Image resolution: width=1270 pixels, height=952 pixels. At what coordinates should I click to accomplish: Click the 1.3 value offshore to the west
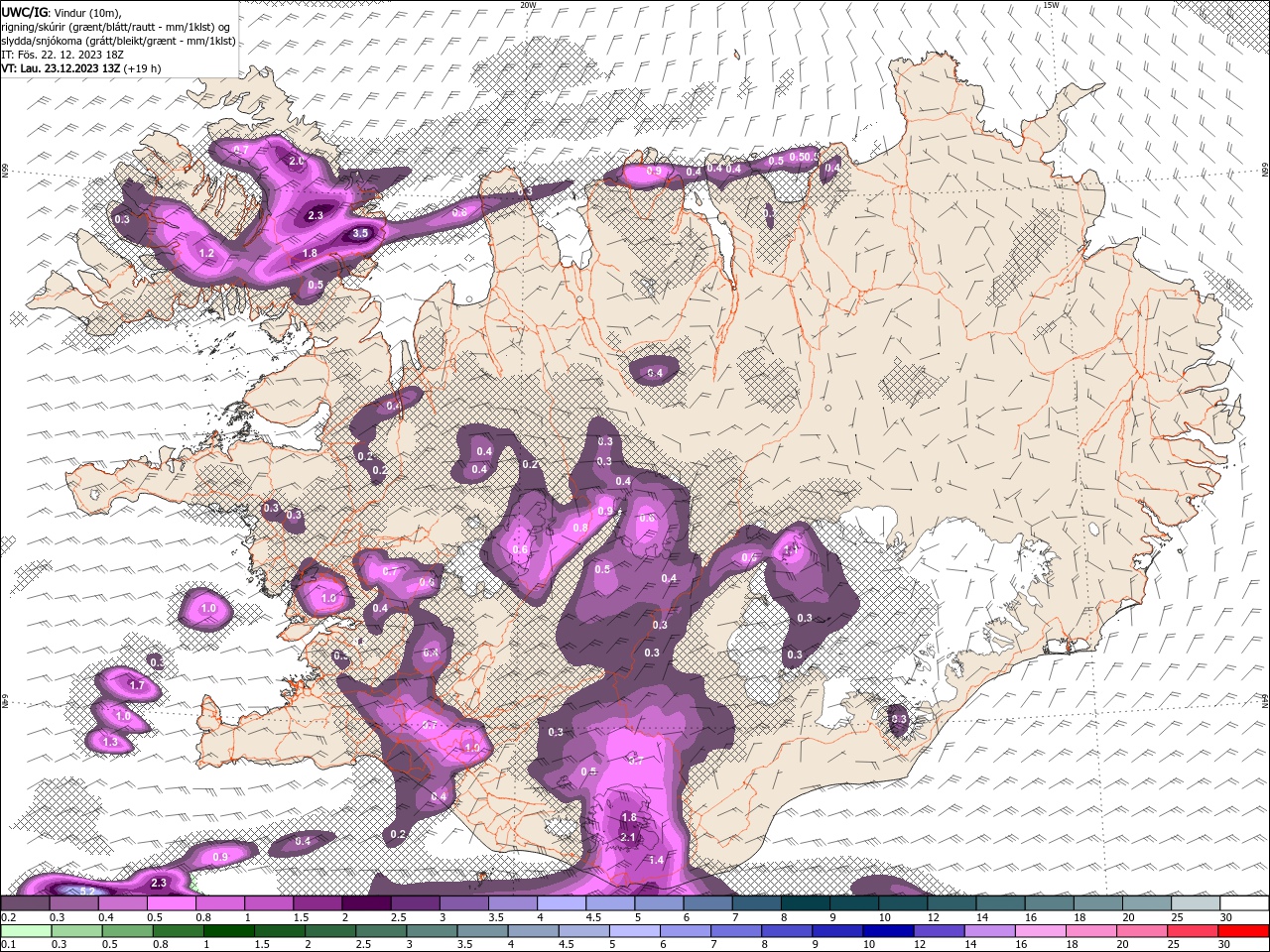pyautogui.click(x=110, y=742)
